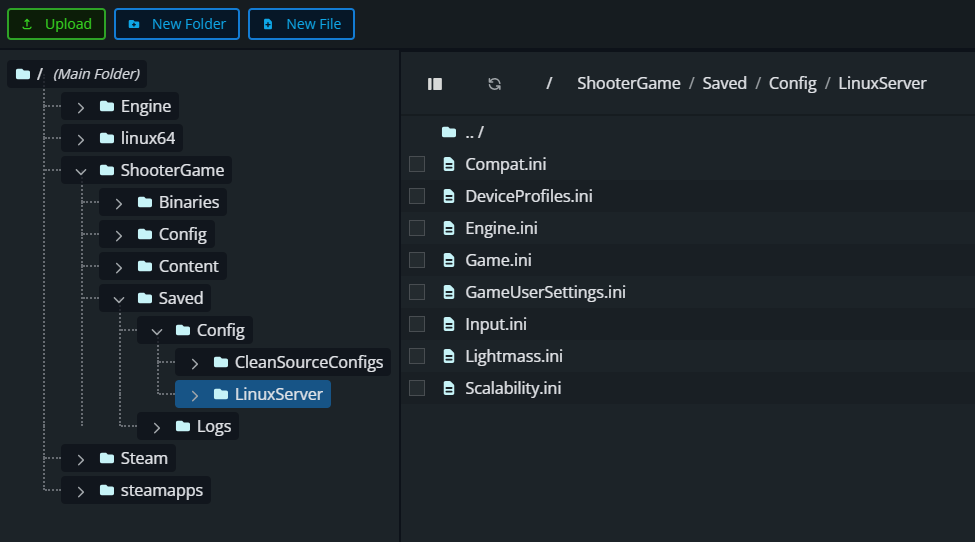Expand the CleanSourceConfigs folder chevron

click(195, 362)
